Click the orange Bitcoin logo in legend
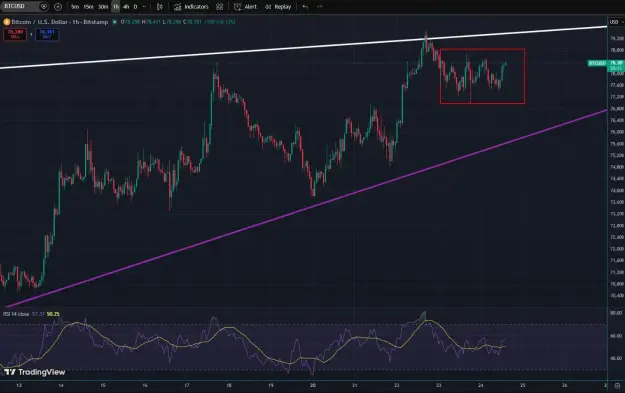Screen dimensions: 625x393 pos(6,22)
